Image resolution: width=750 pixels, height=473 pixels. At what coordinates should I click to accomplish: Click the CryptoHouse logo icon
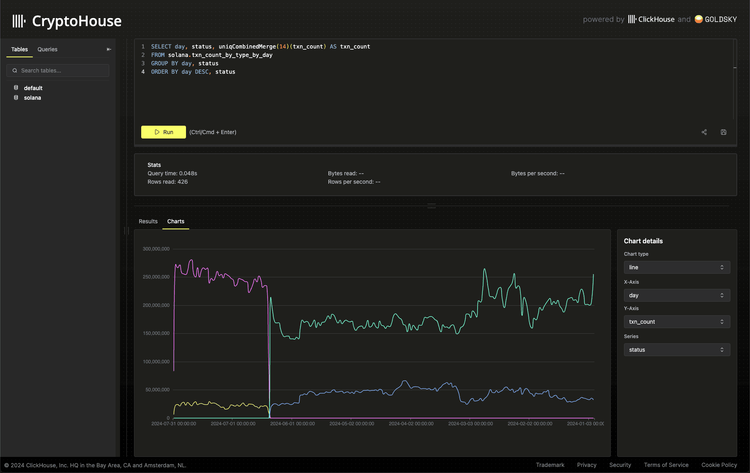[19, 20]
